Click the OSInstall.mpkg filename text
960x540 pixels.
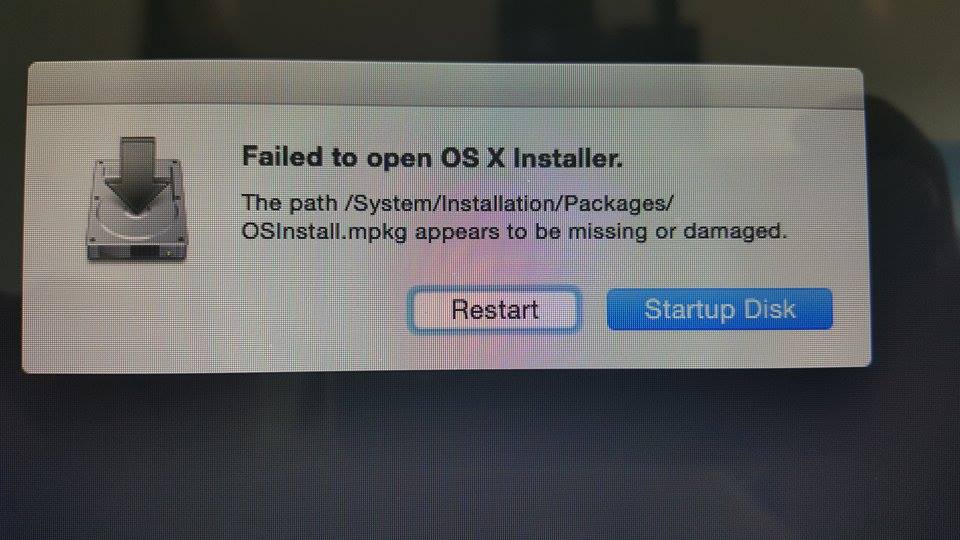[x=324, y=233]
